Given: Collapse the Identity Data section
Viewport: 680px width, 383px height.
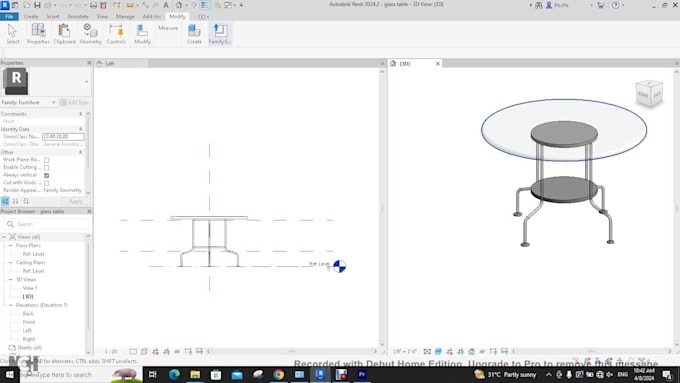Looking at the screenshot, I should pyautogui.click(x=81, y=129).
